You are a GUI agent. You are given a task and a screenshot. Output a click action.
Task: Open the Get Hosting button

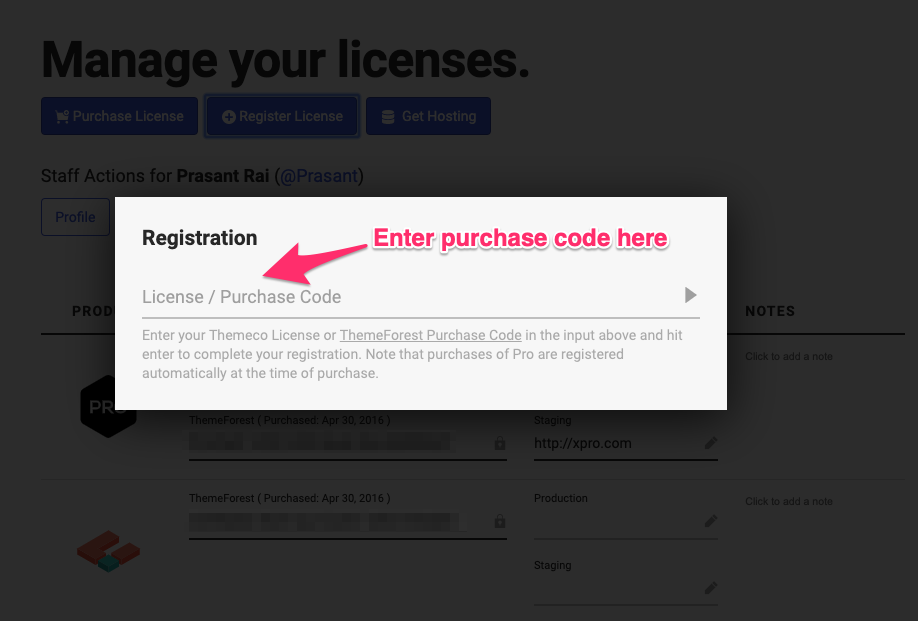pos(429,116)
